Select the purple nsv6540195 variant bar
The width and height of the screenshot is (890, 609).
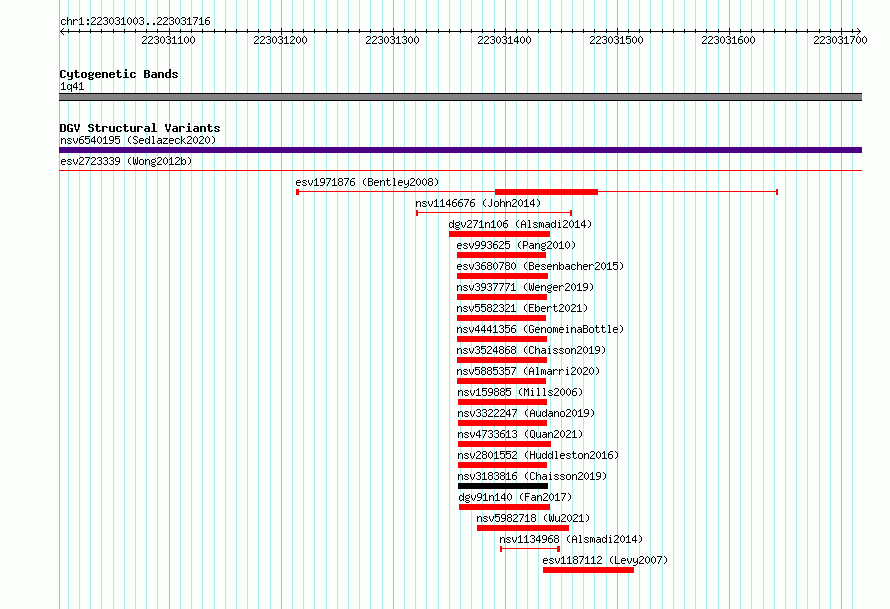460,150
